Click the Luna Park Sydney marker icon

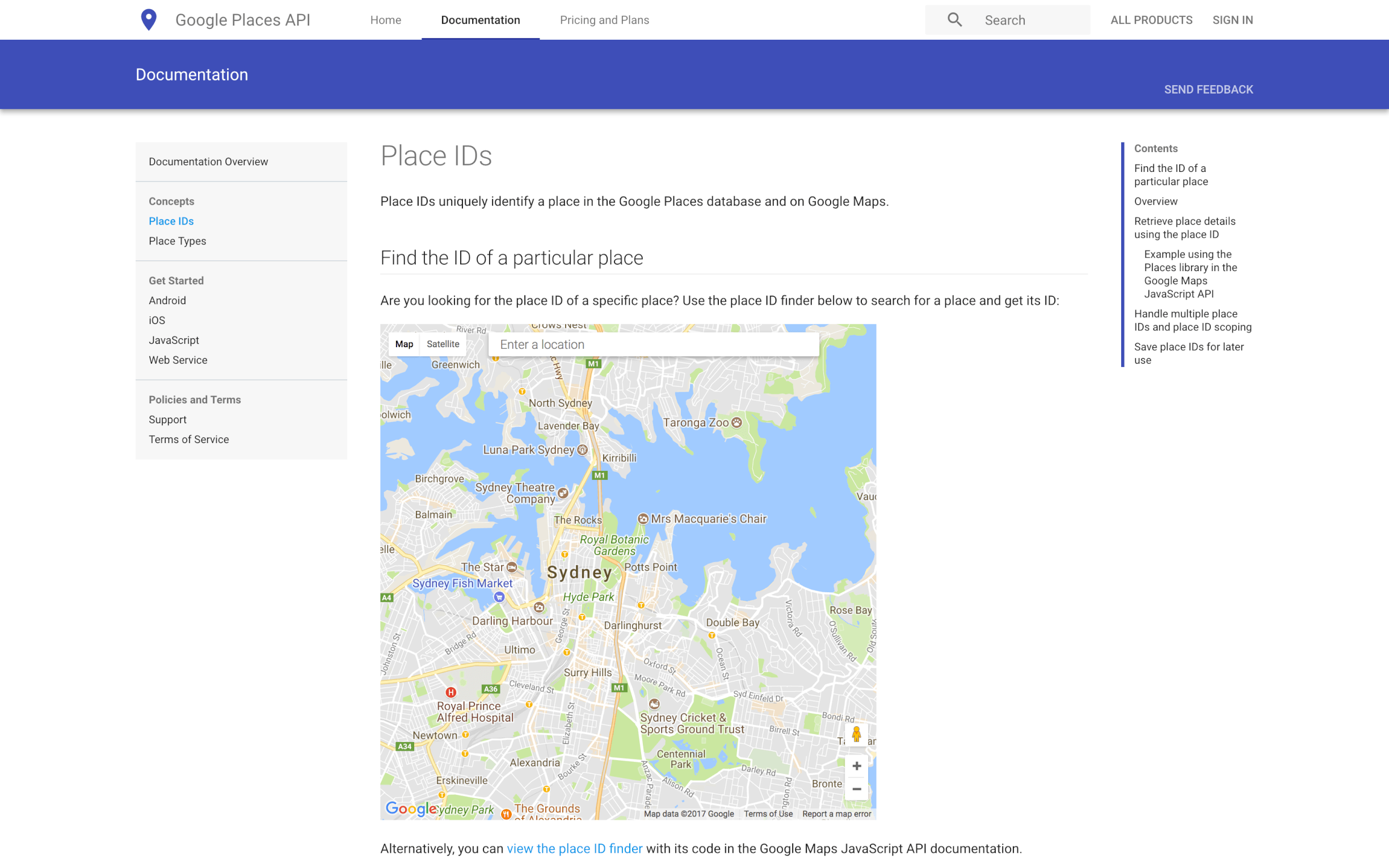click(583, 450)
